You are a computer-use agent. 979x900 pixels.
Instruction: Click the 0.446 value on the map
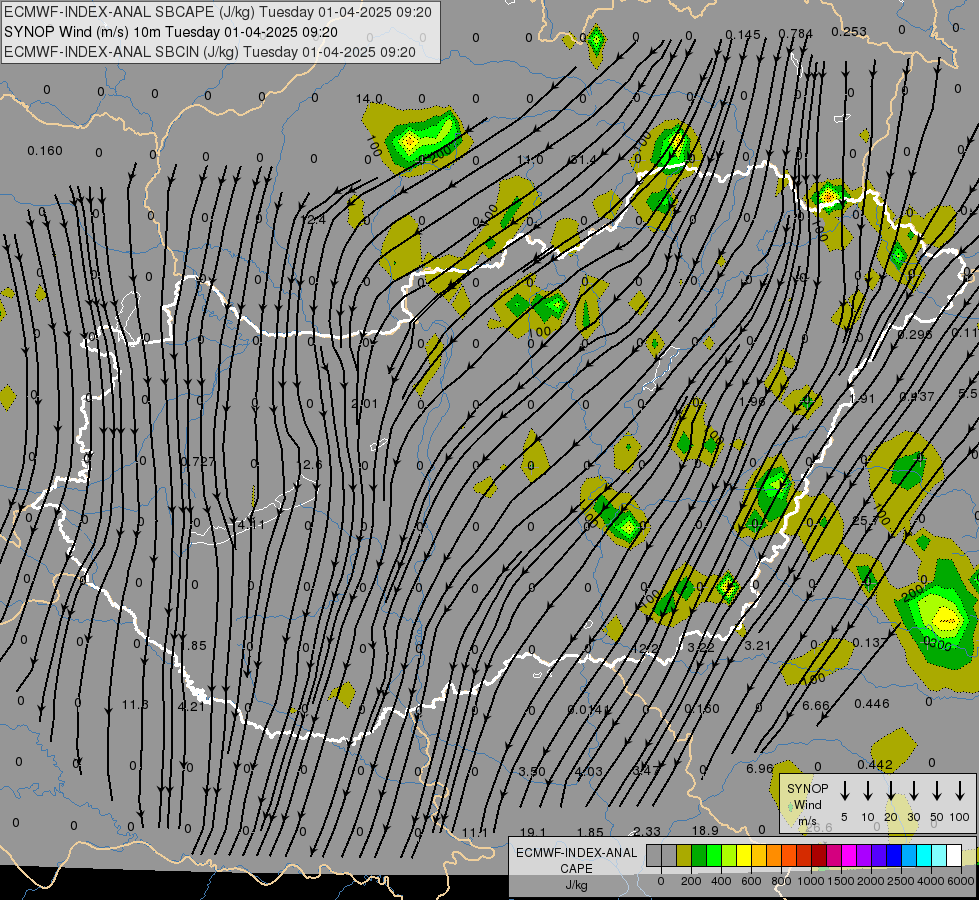(x=872, y=704)
